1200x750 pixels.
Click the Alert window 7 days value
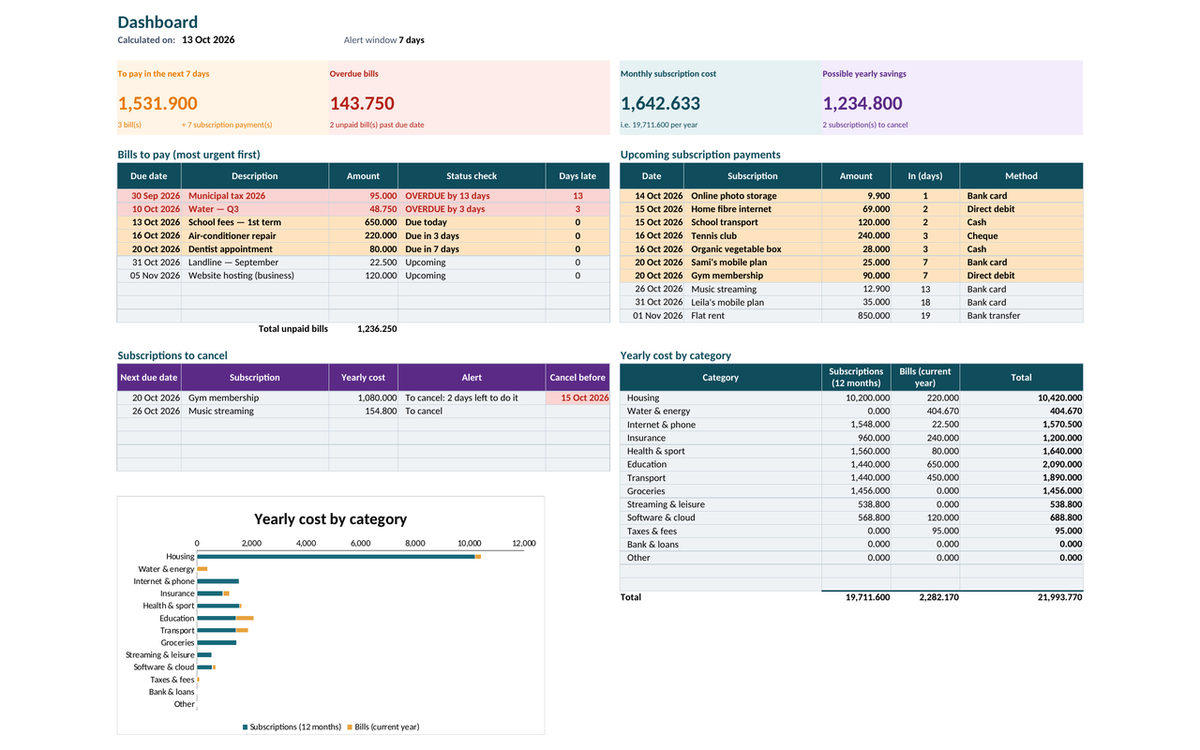(411, 40)
